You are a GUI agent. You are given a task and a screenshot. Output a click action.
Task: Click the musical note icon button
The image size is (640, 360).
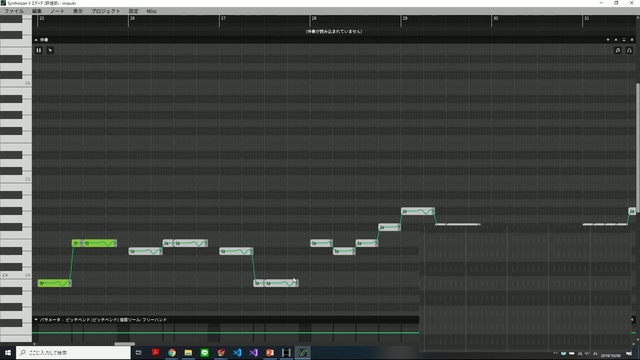click(x=618, y=50)
